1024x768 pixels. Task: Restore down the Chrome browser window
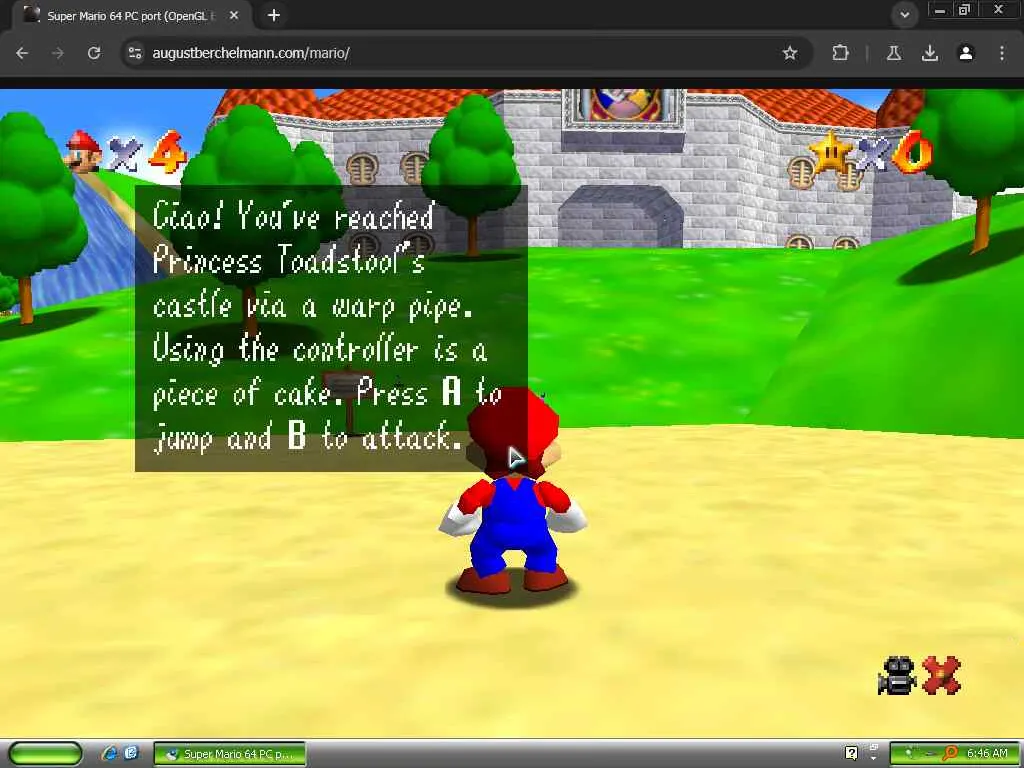pos(964,9)
